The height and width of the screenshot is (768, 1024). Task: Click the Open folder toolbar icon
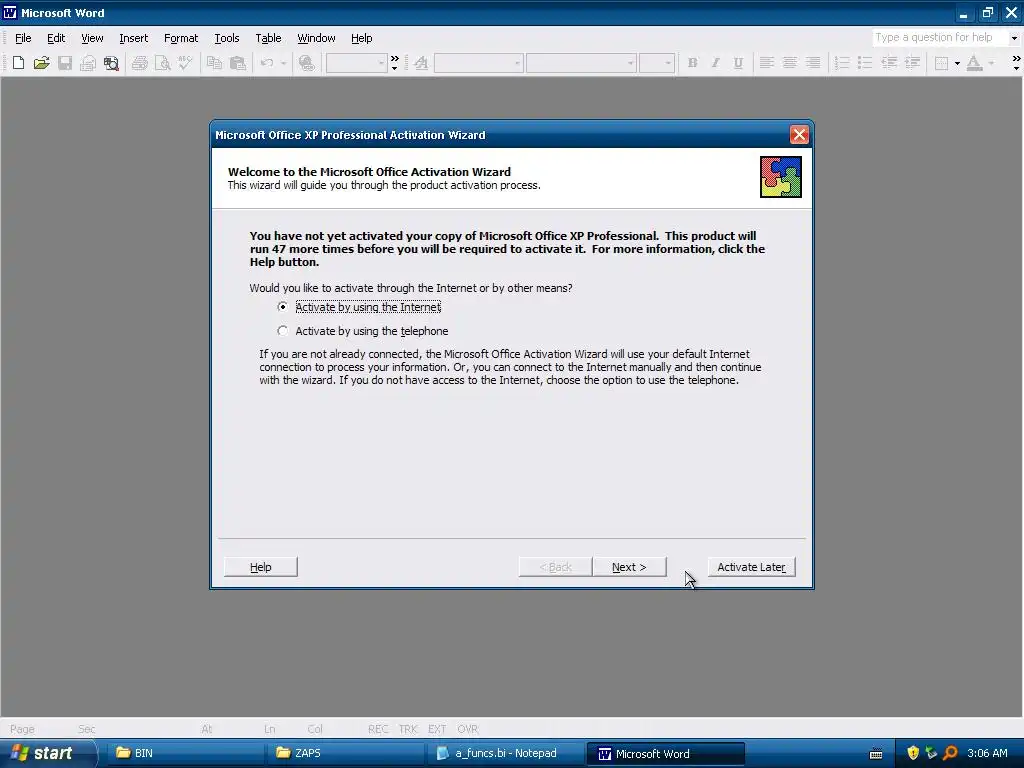click(42, 63)
